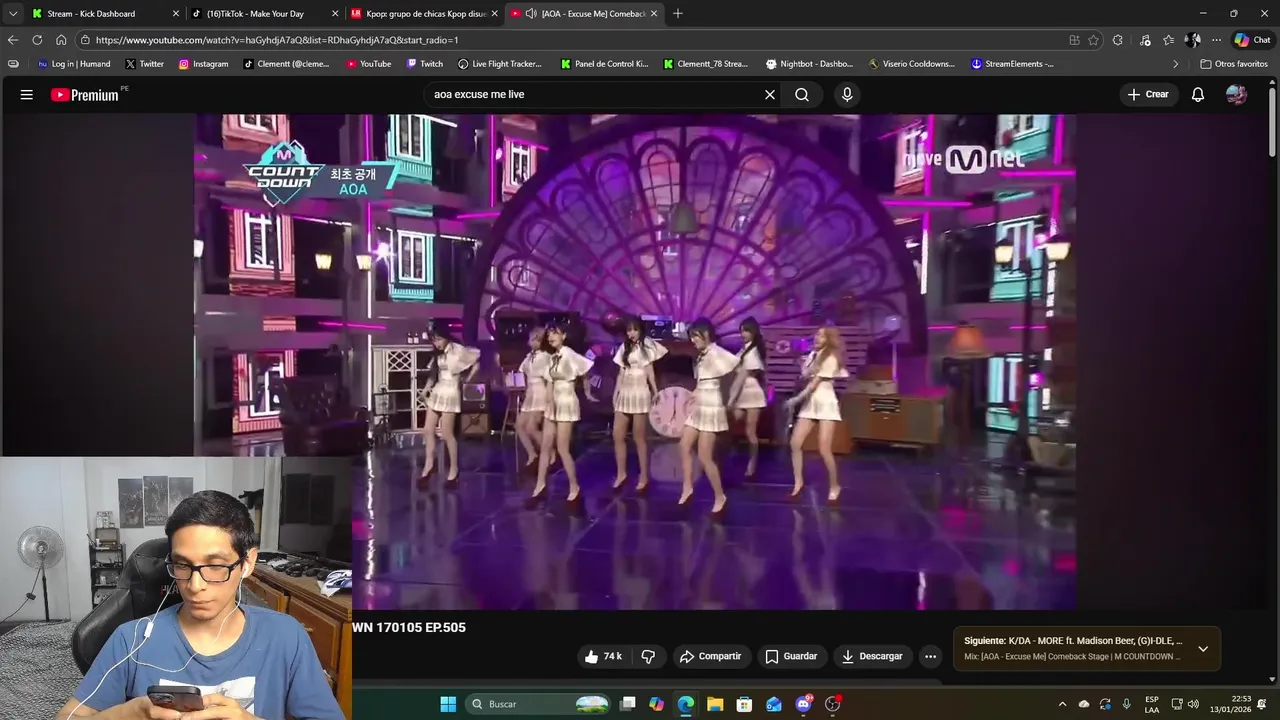Close the AOA - Excuse Me Comeback tab
Screen dimensions: 1280x720
(654, 14)
